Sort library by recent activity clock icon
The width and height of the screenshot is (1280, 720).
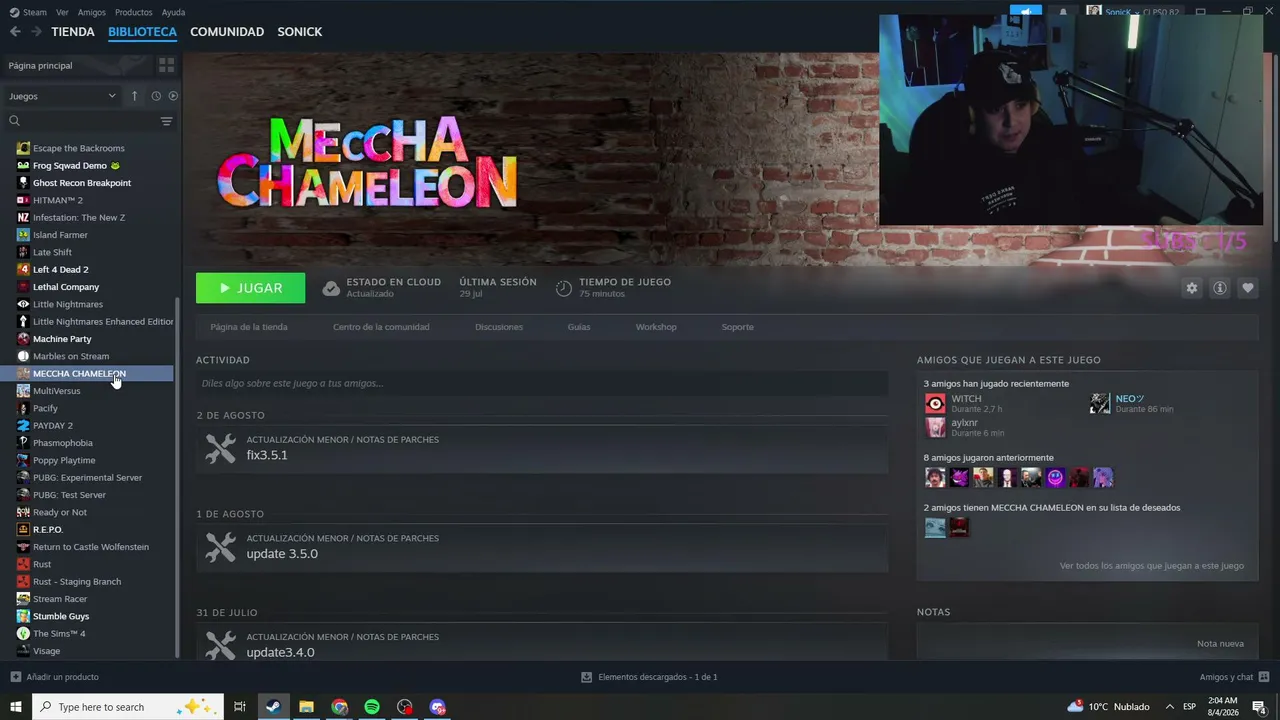156,96
